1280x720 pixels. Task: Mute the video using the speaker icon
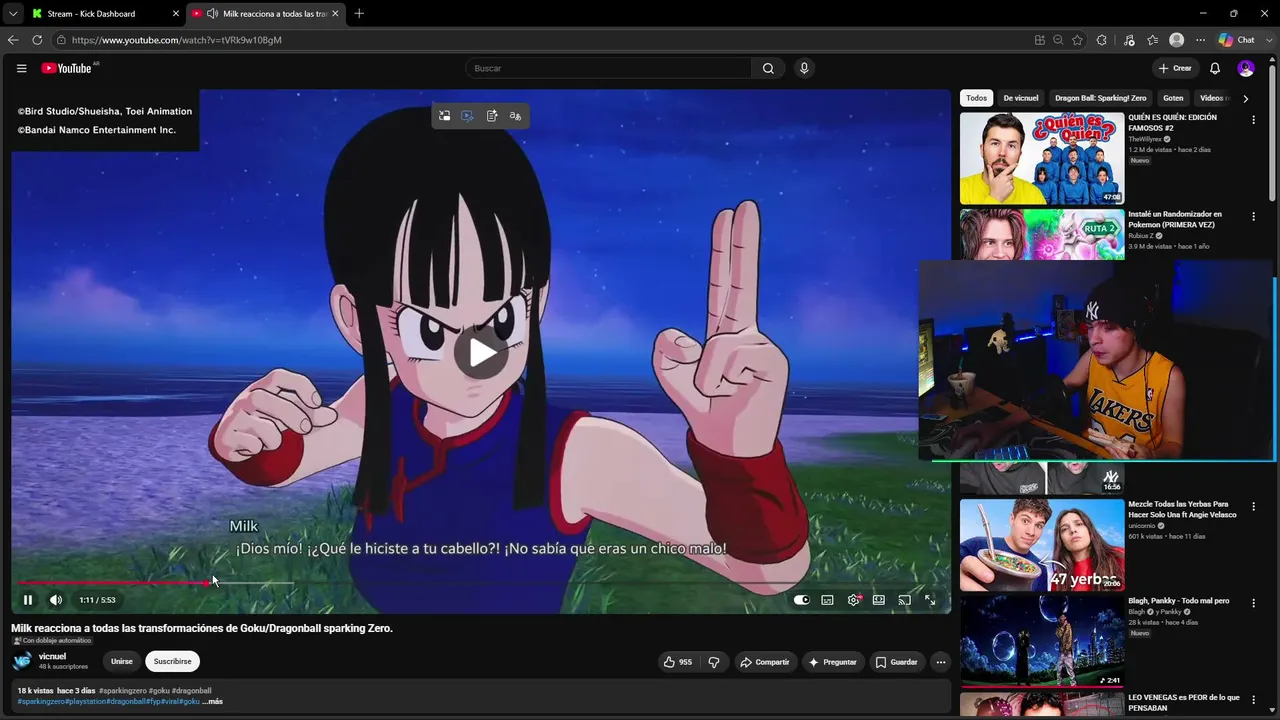pyautogui.click(x=56, y=600)
